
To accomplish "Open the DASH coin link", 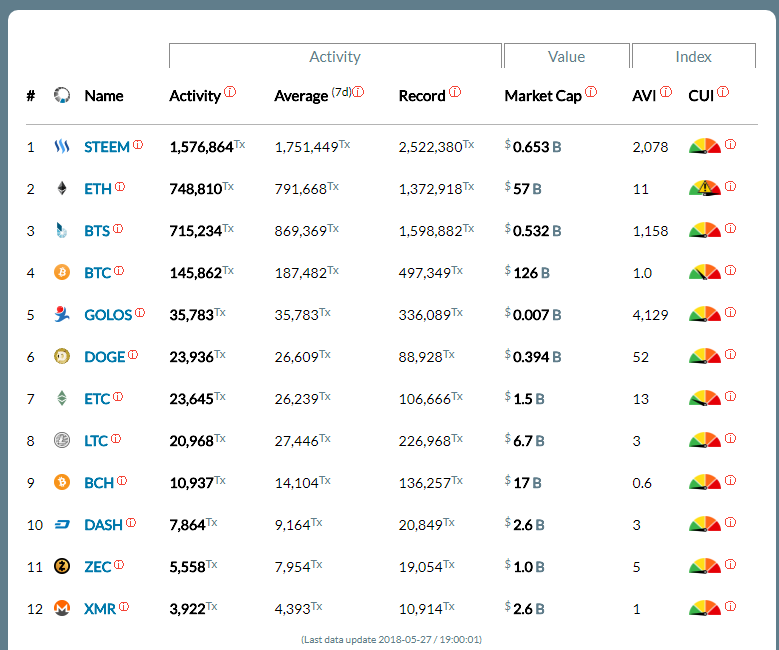I will (x=103, y=525).
